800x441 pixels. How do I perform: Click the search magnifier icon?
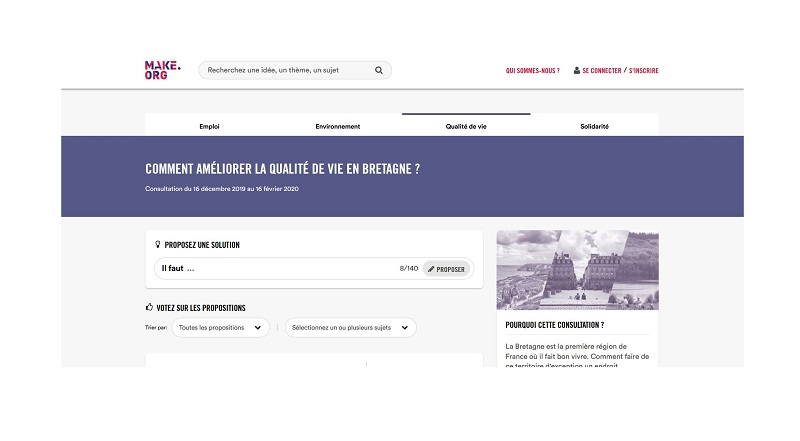379,70
